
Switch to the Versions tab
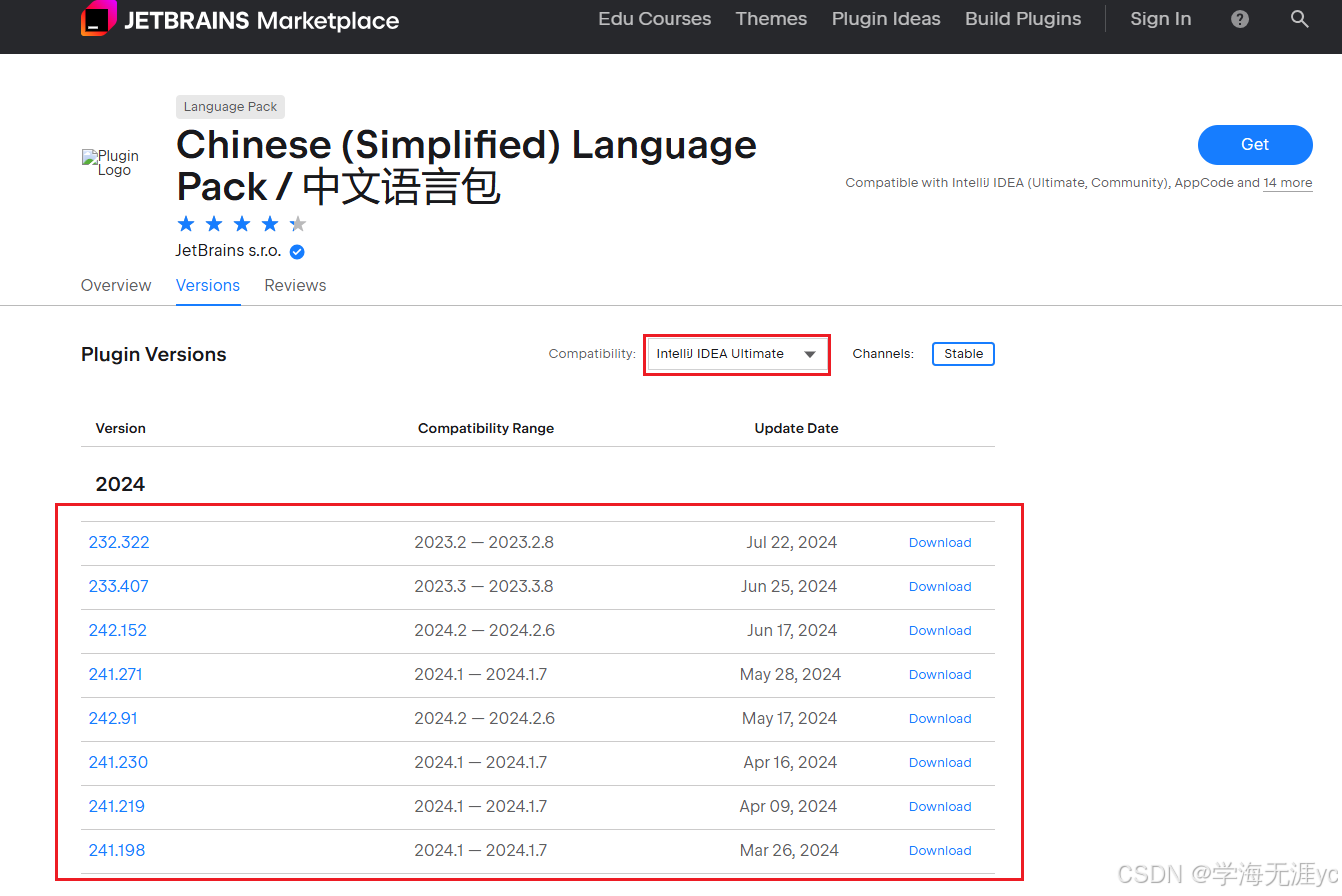coord(208,286)
